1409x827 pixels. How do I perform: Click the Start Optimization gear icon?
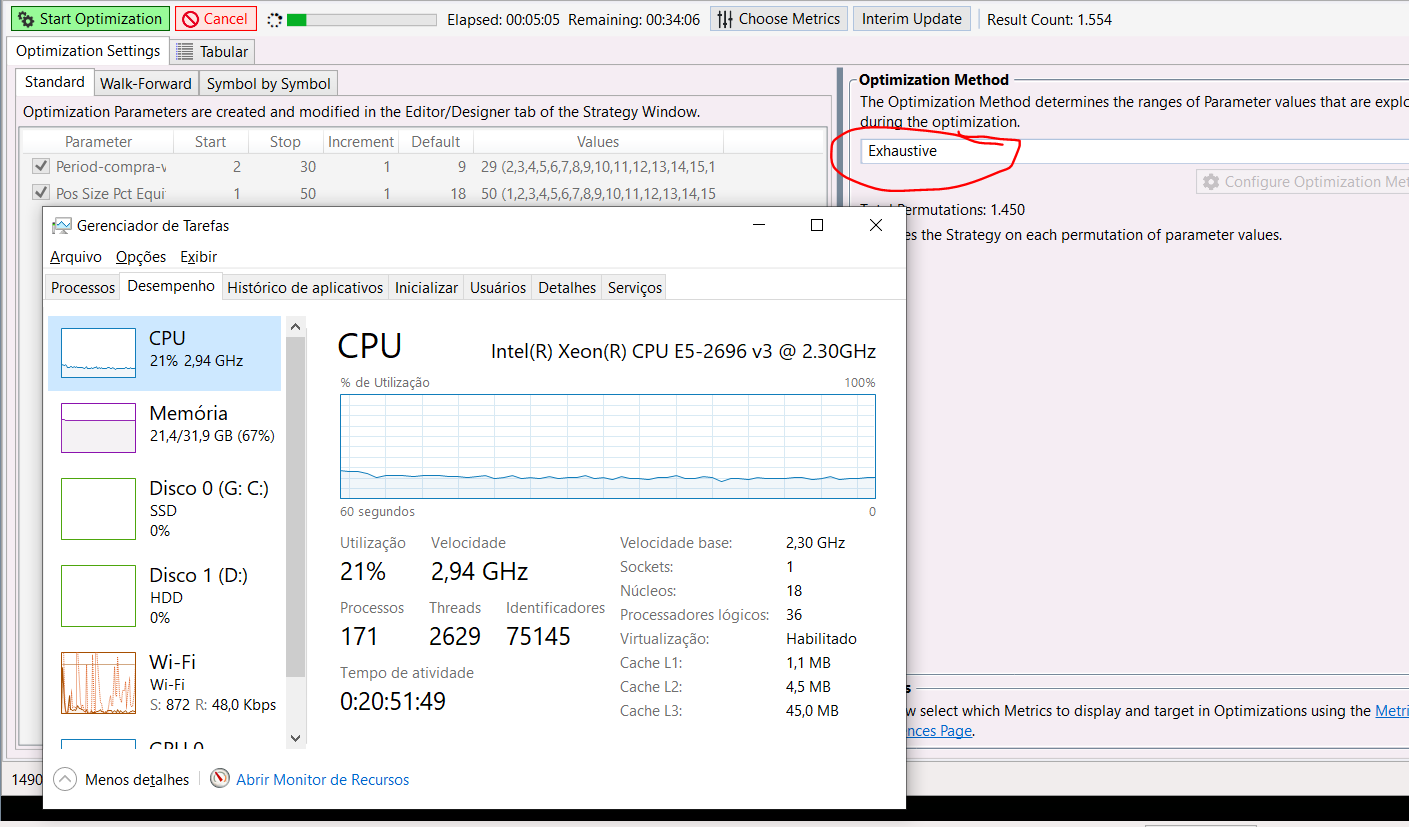pyautogui.click(x=25, y=19)
